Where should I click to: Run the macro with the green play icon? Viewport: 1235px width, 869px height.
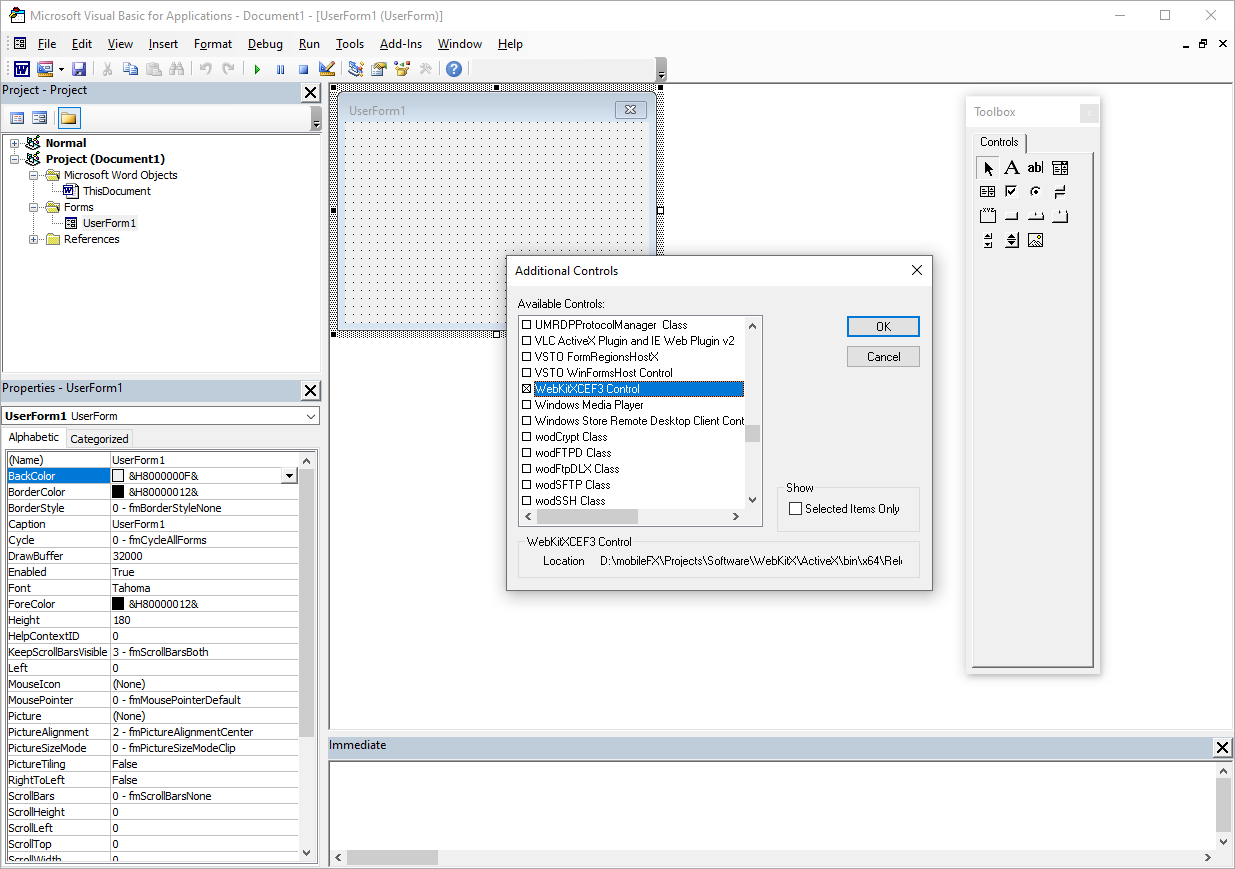[257, 69]
